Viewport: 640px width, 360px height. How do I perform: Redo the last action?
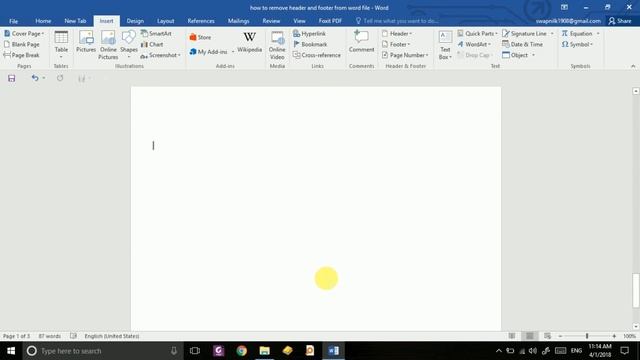[60, 78]
